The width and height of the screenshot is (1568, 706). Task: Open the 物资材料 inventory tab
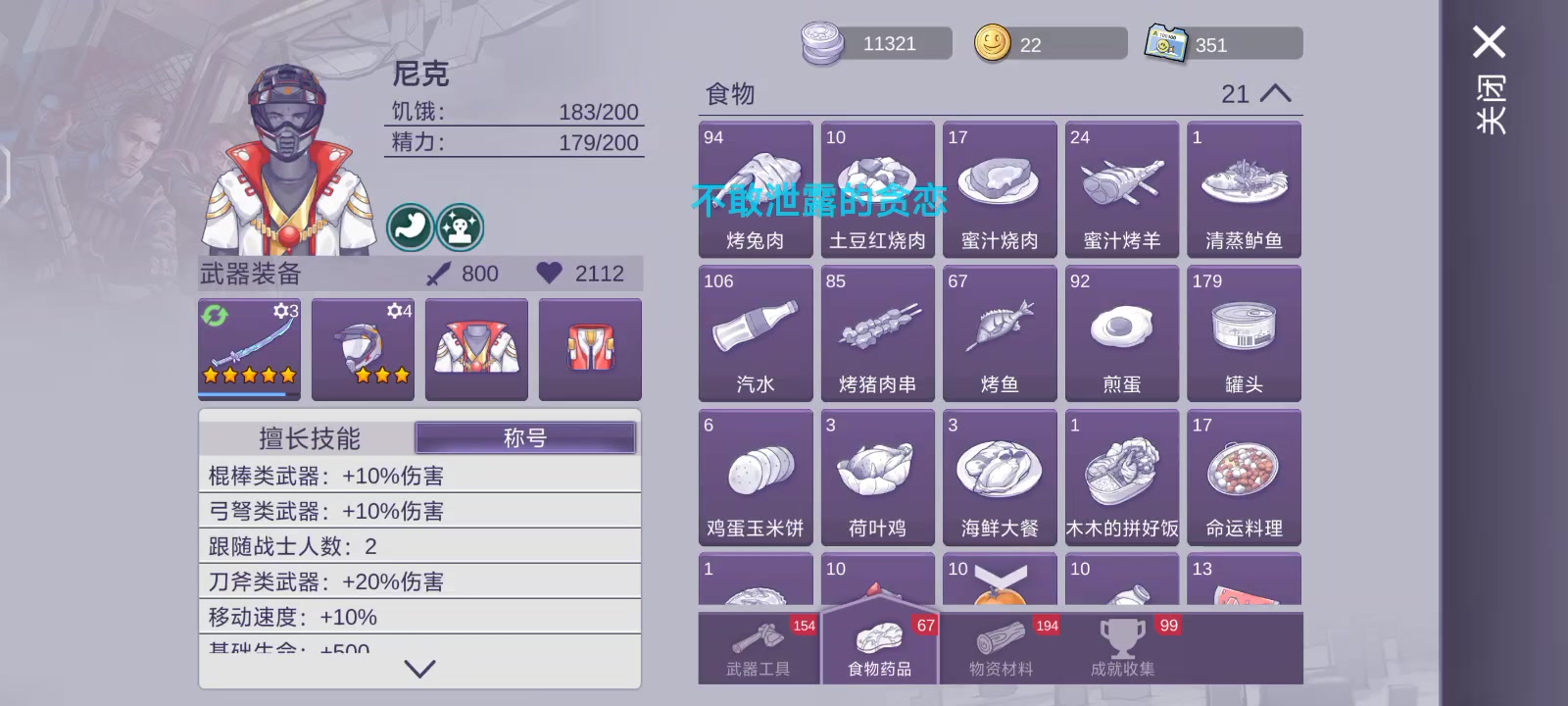pyautogui.click(x=1001, y=648)
